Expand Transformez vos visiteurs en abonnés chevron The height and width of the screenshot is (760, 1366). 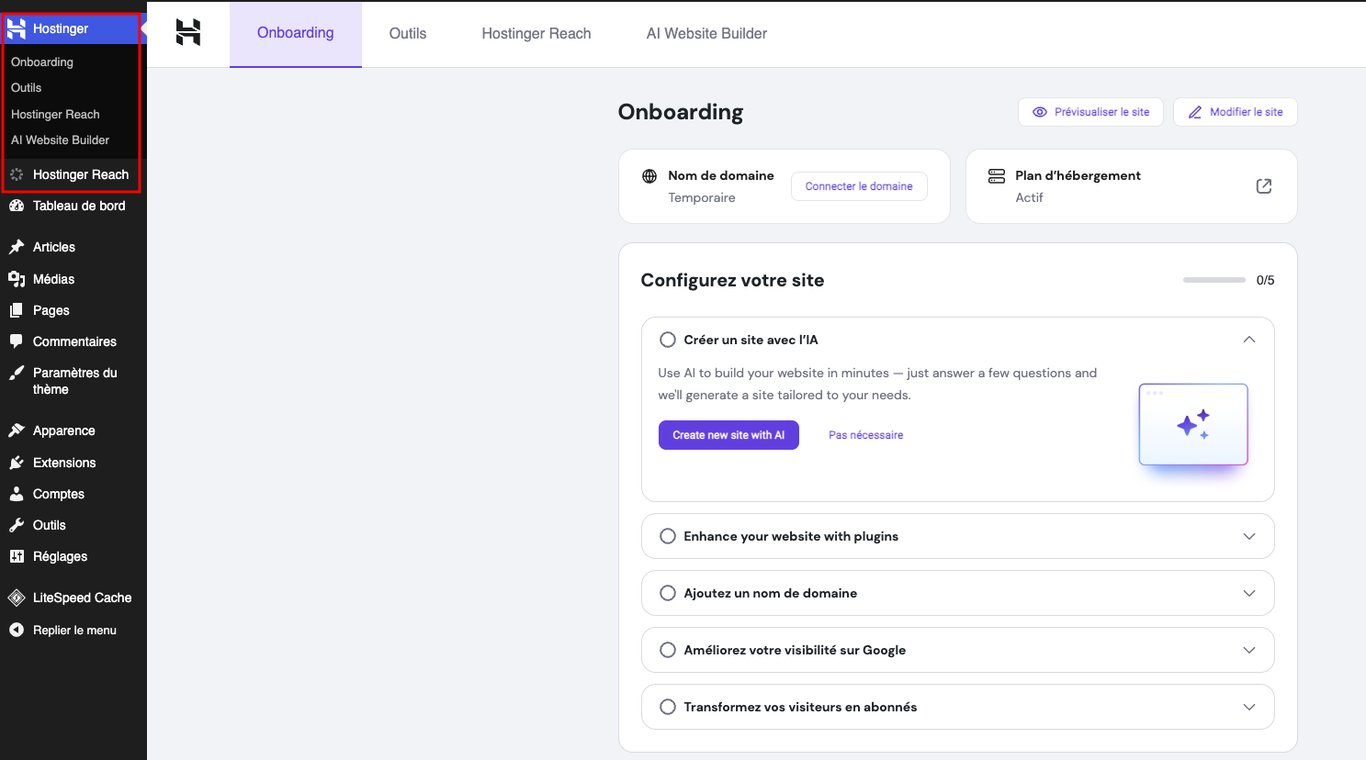tap(1249, 707)
